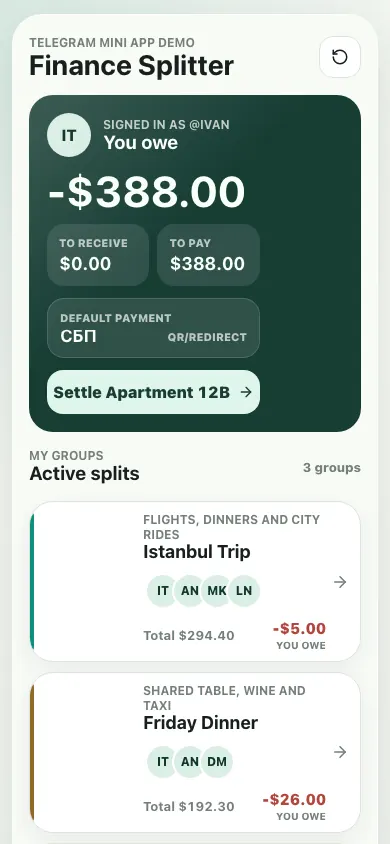
Task: Select IT avatar in Friday Dinner
Action: pyautogui.click(x=162, y=762)
